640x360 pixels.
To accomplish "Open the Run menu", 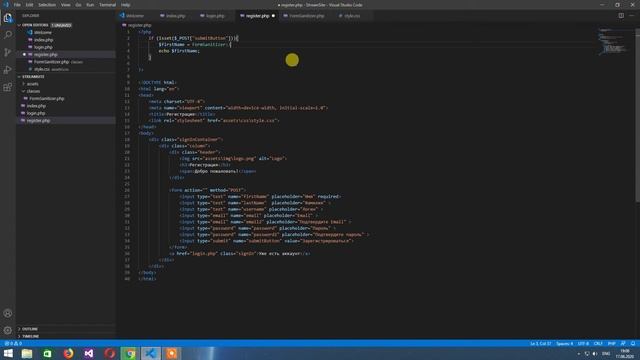I will pos(90,5).
